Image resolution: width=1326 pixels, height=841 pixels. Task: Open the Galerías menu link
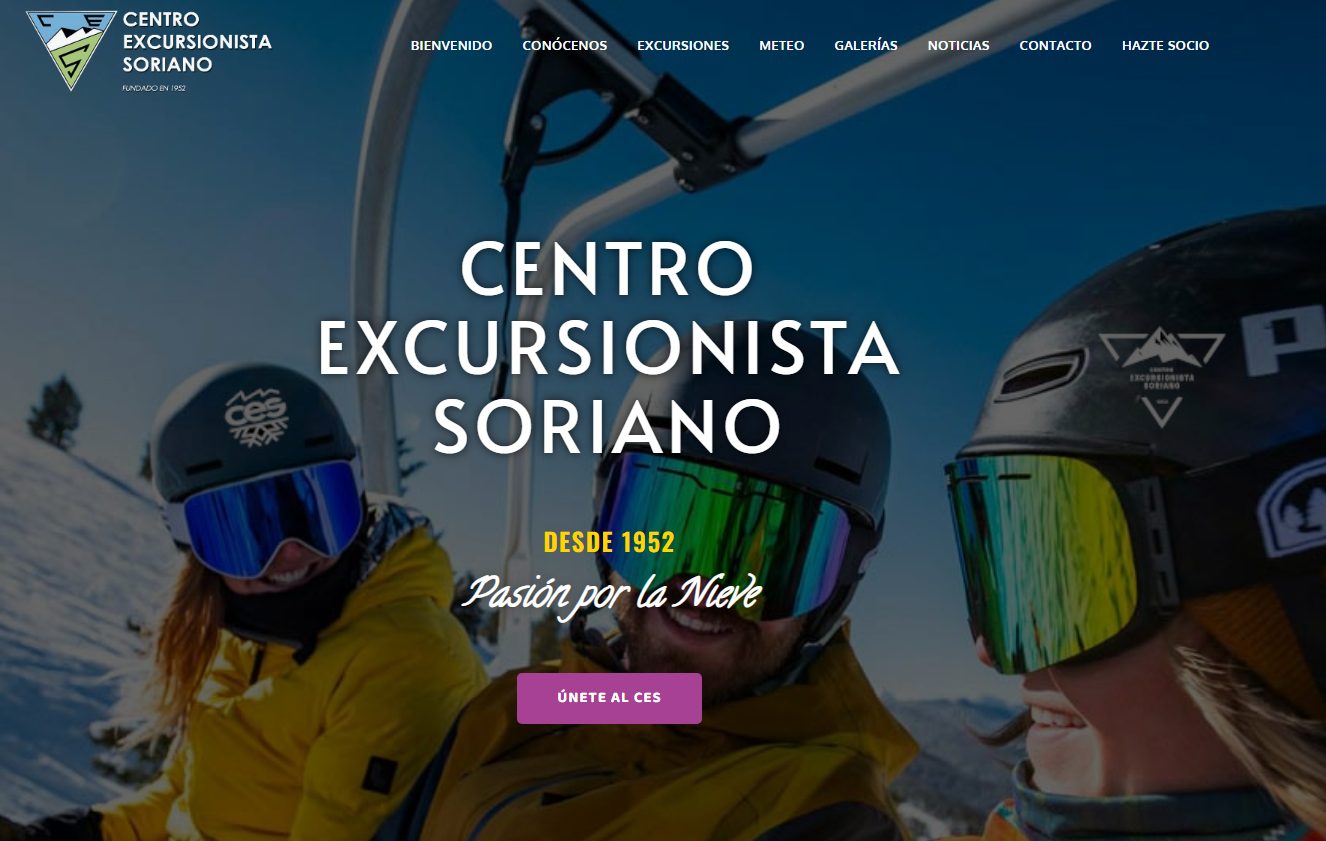click(x=866, y=45)
